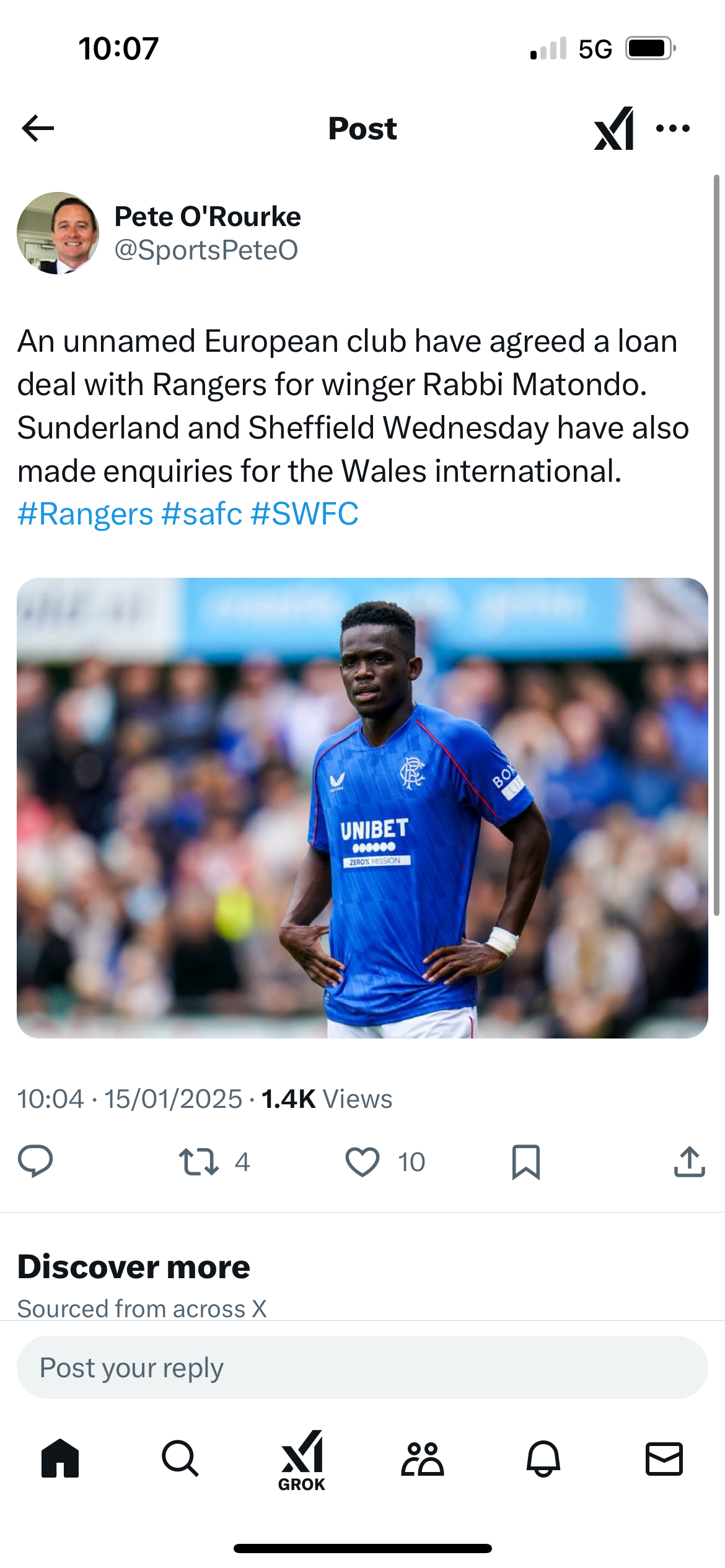Open the @SportsPeteO profile handle
The width and height of the screenshot is (725, 1568).
(x=206, y=250)
